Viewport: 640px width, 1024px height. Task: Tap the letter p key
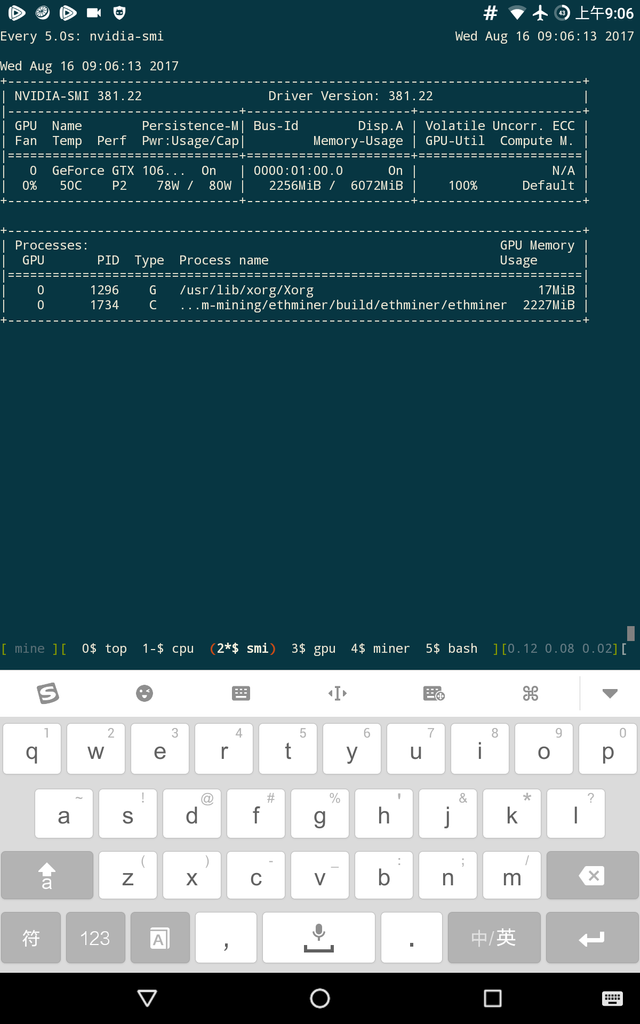pos(608,749)
